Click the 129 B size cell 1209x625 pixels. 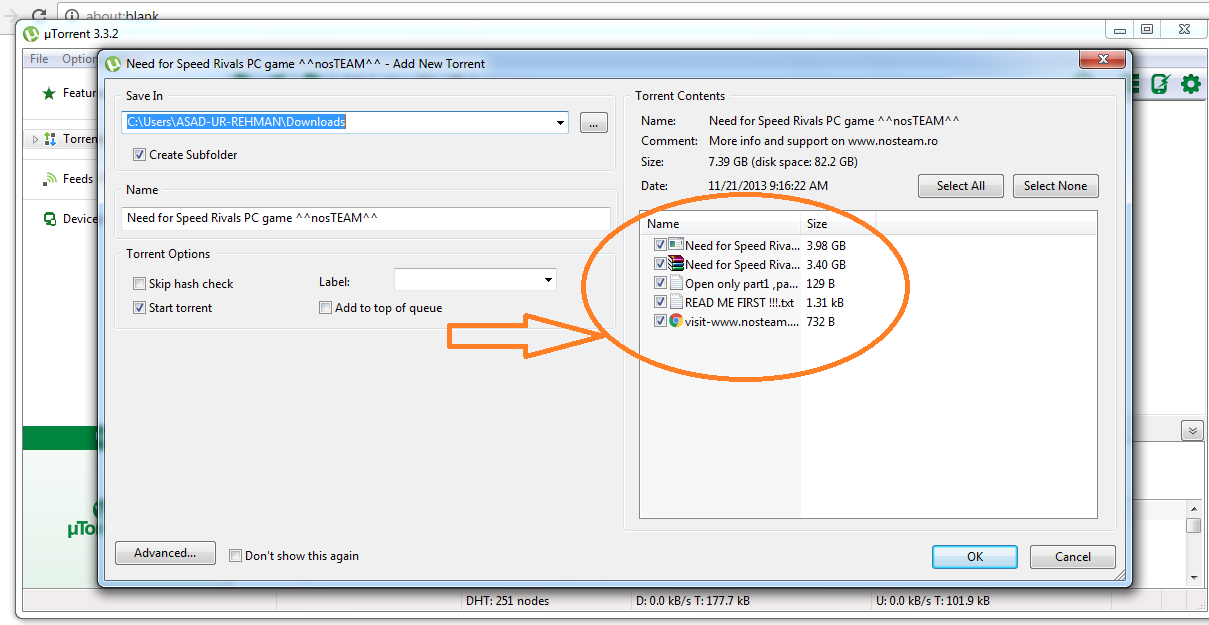tap(820, 283)
